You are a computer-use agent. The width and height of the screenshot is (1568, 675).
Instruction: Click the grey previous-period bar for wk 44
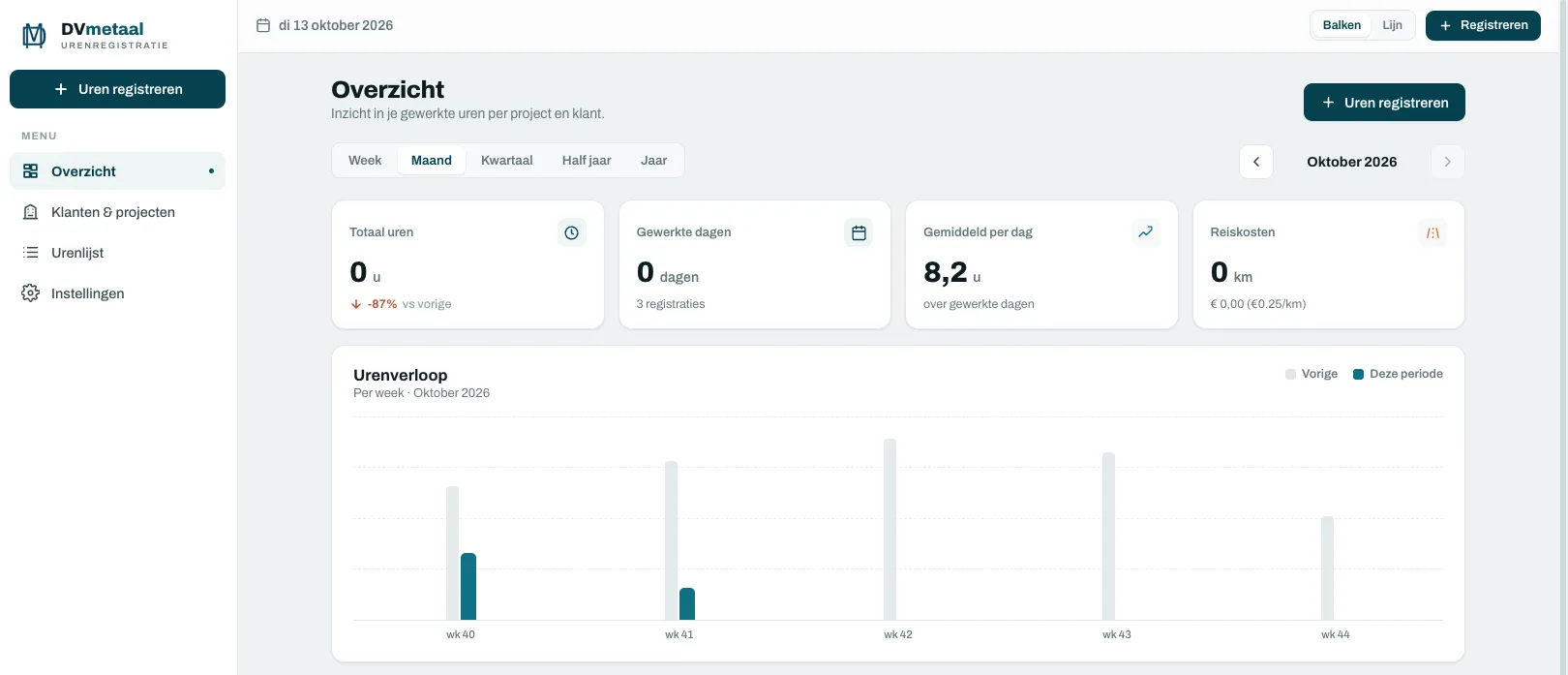pos(1328,568)
